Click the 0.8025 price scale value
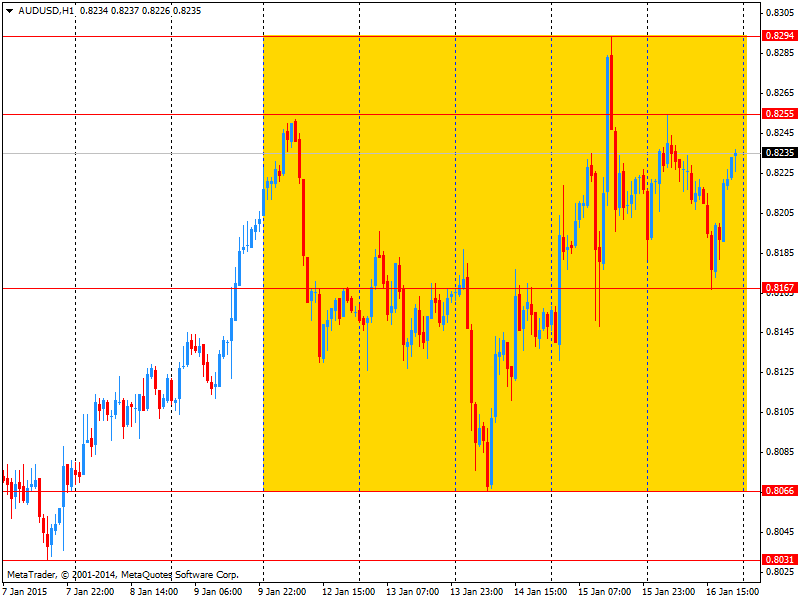This screenshot has height=600, width=800. click(779, 572)
